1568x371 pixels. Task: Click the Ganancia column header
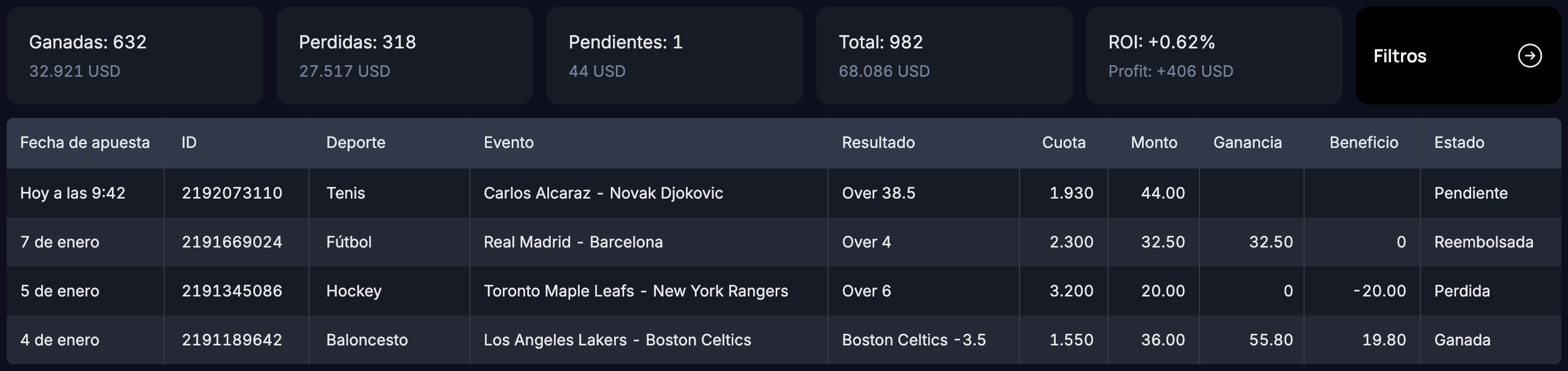[x=1248, y=143]
